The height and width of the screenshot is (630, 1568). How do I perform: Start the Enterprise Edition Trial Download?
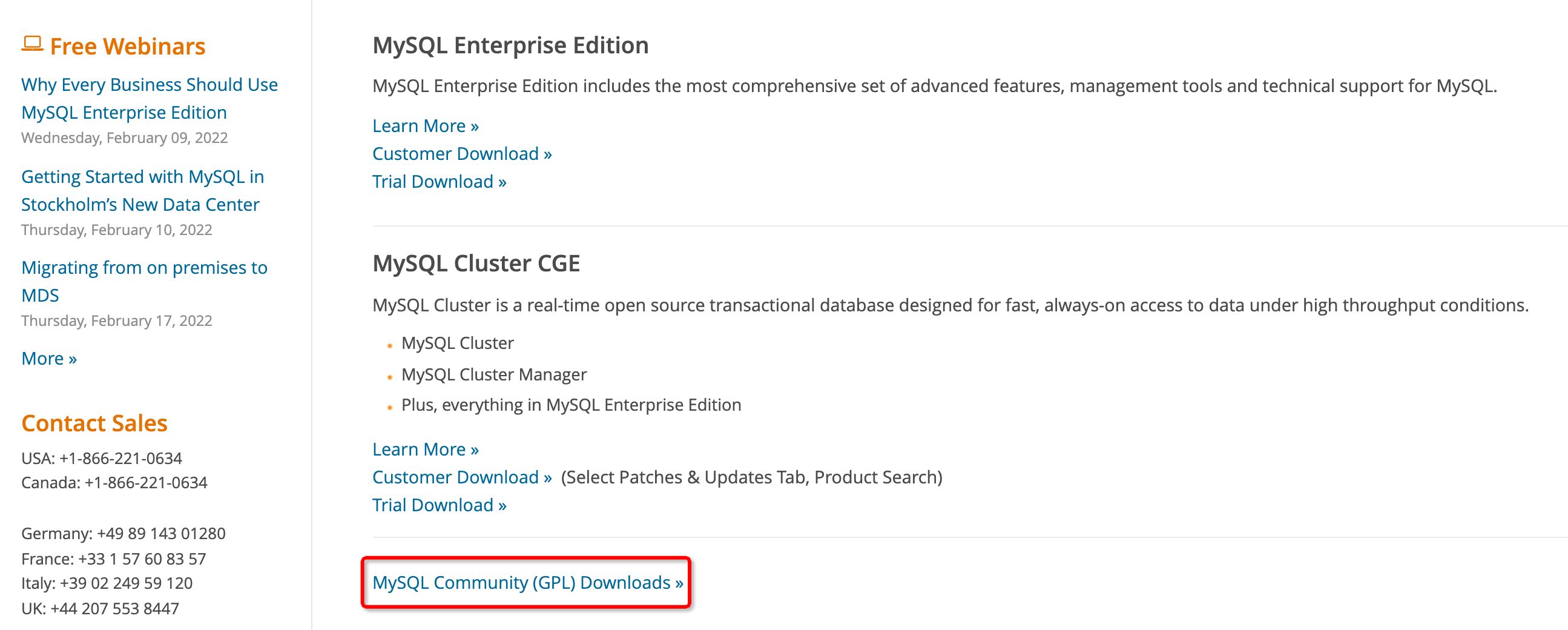point(439,182)
